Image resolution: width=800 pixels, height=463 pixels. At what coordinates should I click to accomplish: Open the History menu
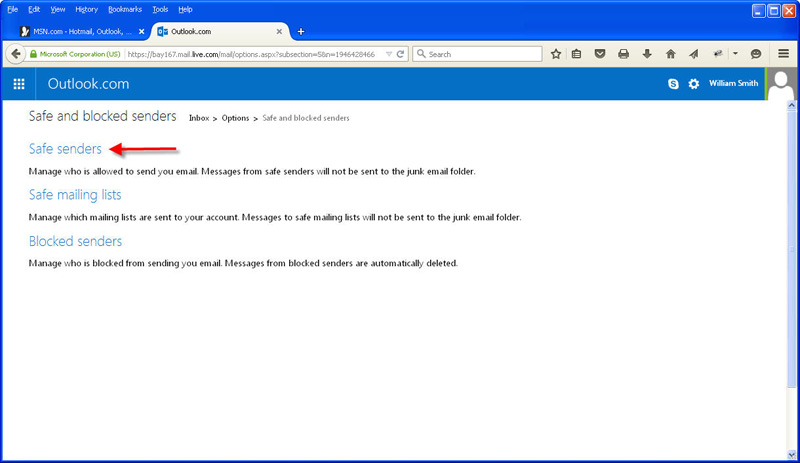86,9
